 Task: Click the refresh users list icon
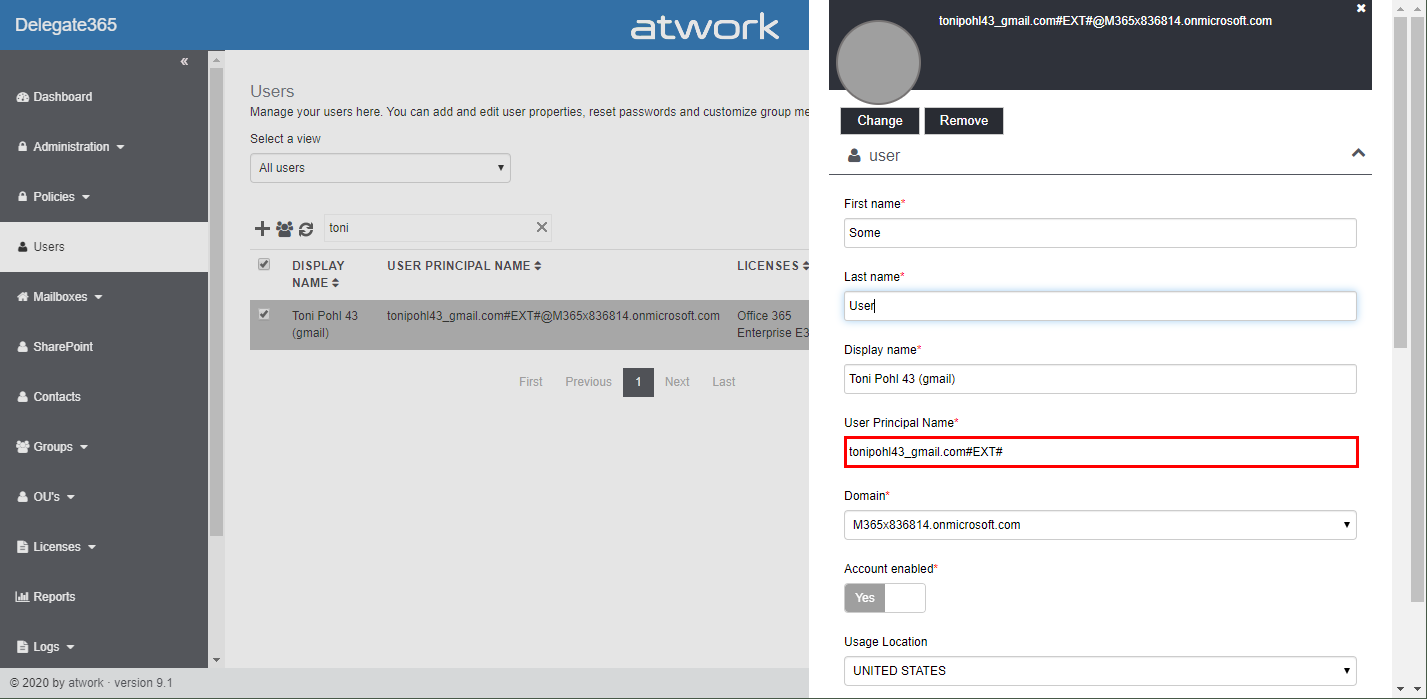point(306,229)
